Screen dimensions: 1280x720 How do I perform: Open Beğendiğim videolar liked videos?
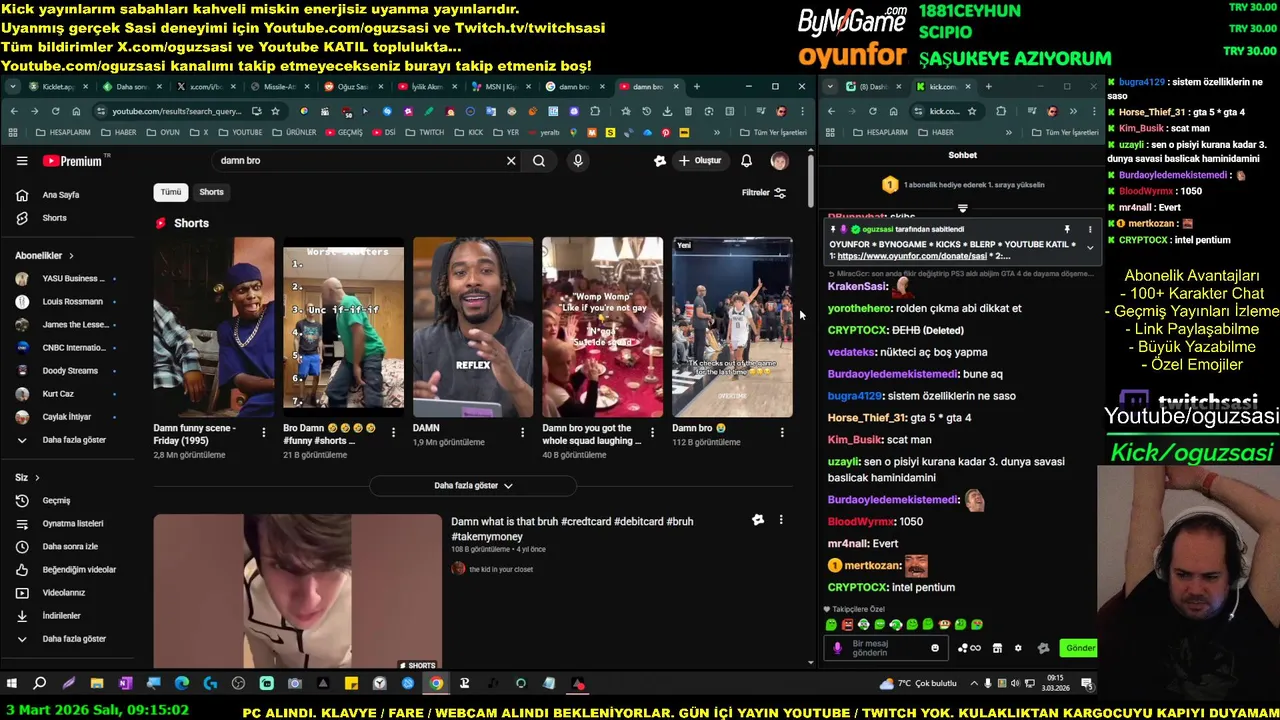click(x=79, y=569)
